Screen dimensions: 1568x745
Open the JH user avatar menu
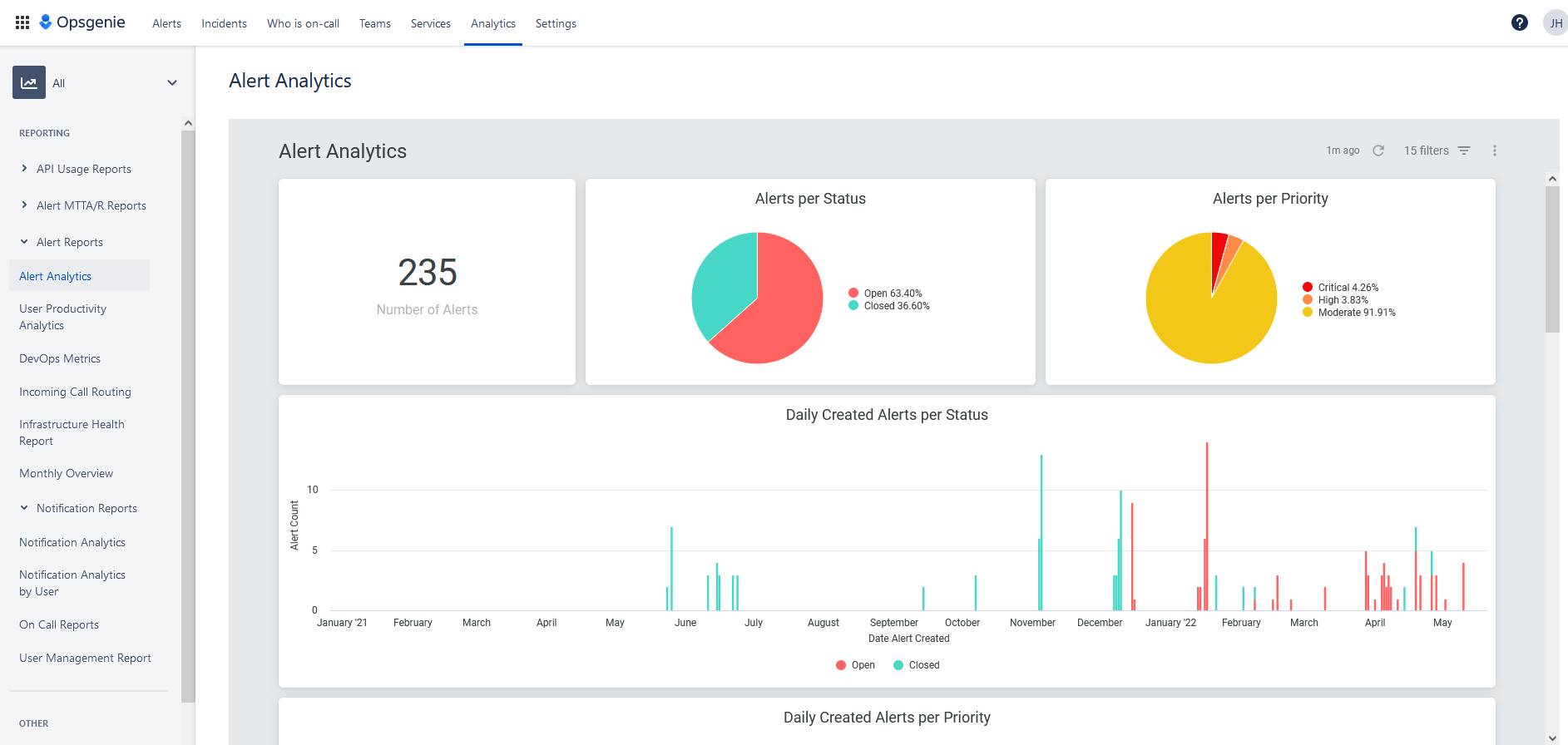(x=1555, y=23)
